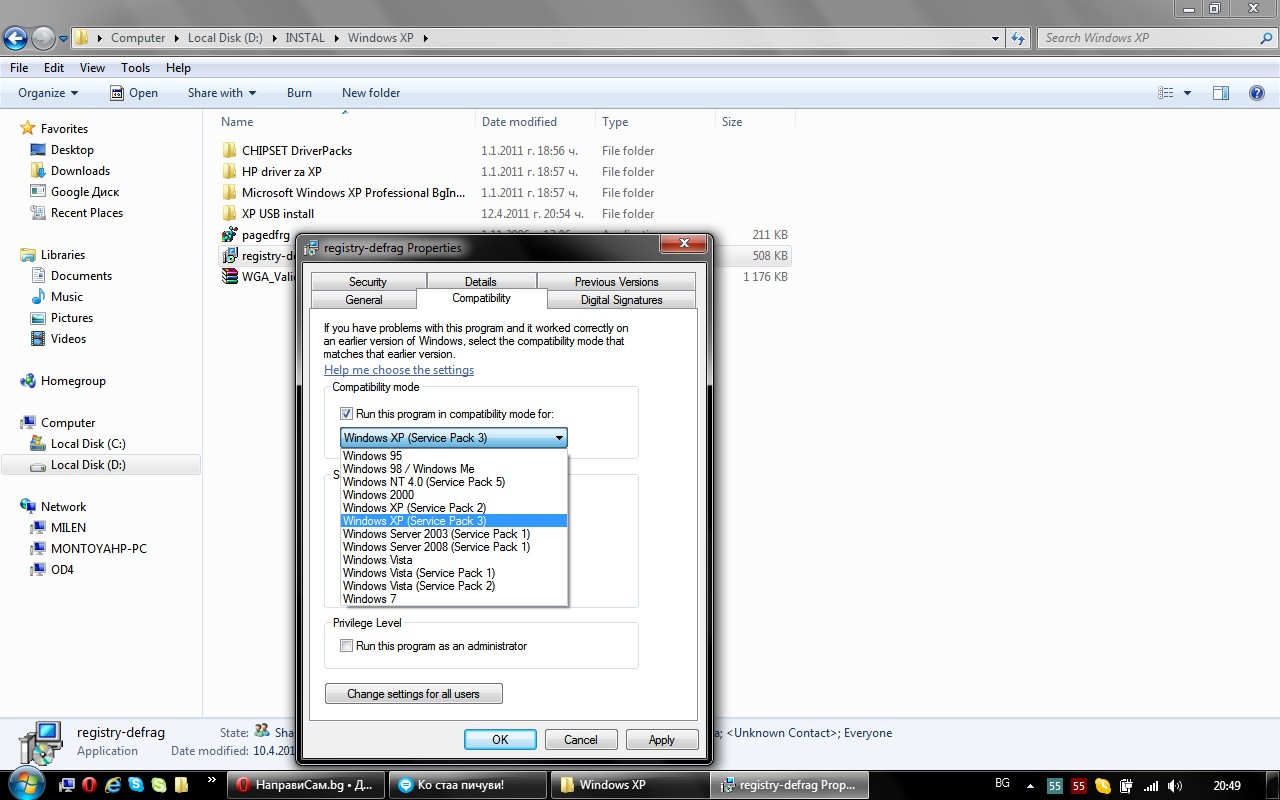Click the Explorer Back arrow button
This screenshot has width=1280, height=800.
(16, 38)
